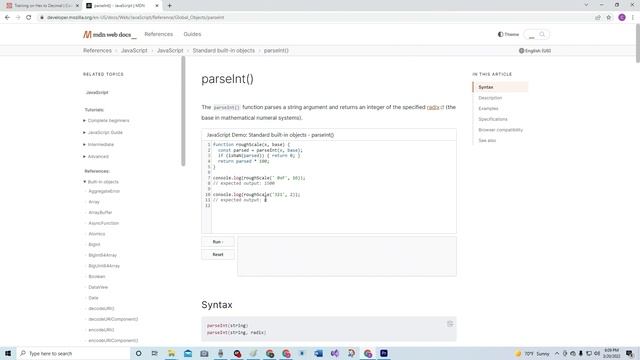Click the Windows taskbar search box
This screenshot has height=360, width=640.
pyautogui.click(x=73, y=353)
